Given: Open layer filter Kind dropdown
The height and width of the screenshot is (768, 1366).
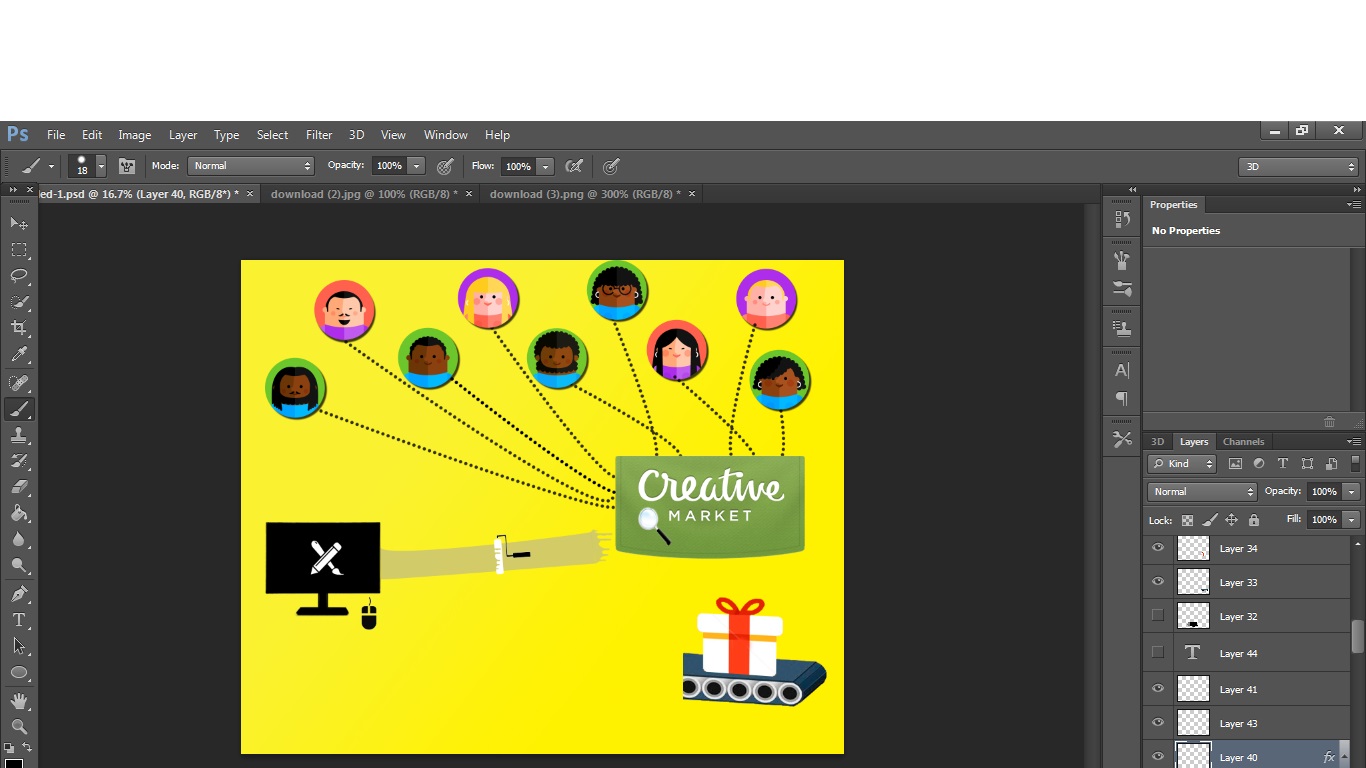Looking at the screenshot, I should pos(1182,463).
